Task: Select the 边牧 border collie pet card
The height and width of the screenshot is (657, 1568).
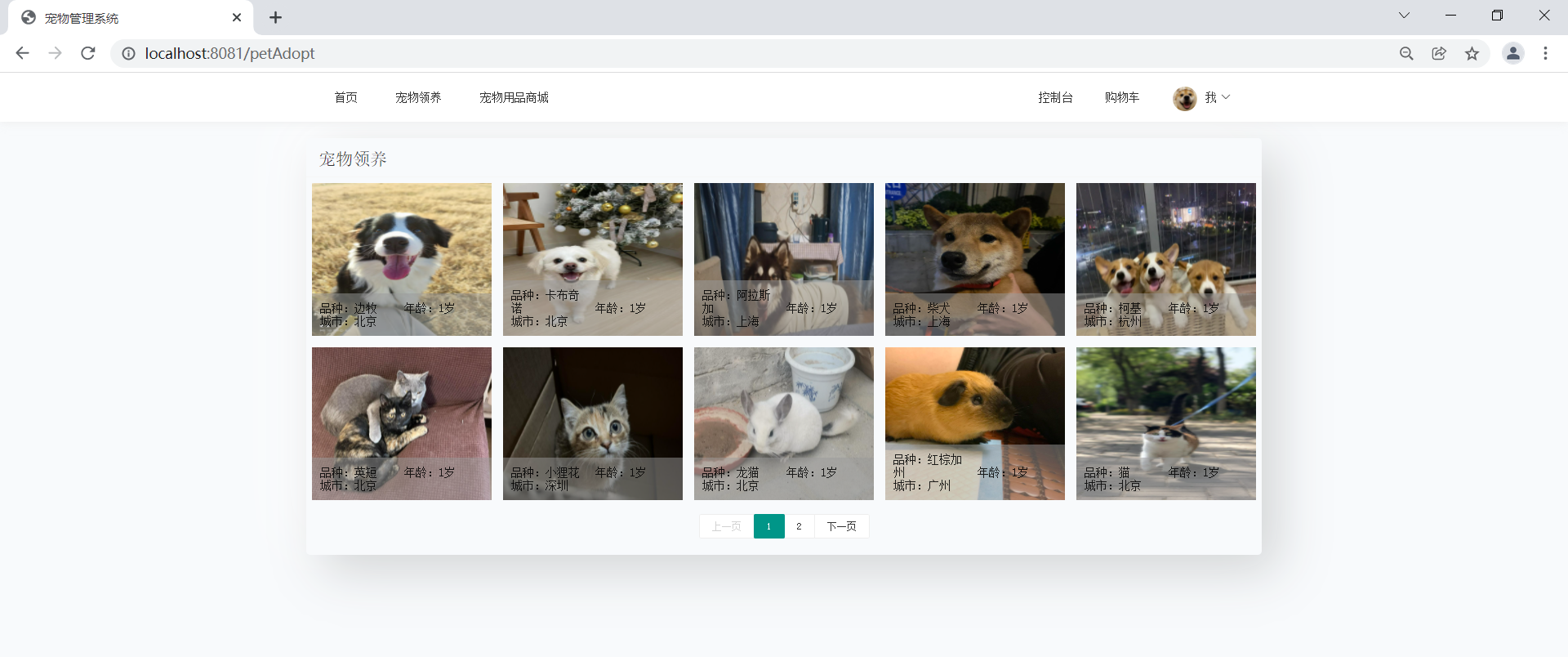Action: pyautogui.click(x=402, y=259)
